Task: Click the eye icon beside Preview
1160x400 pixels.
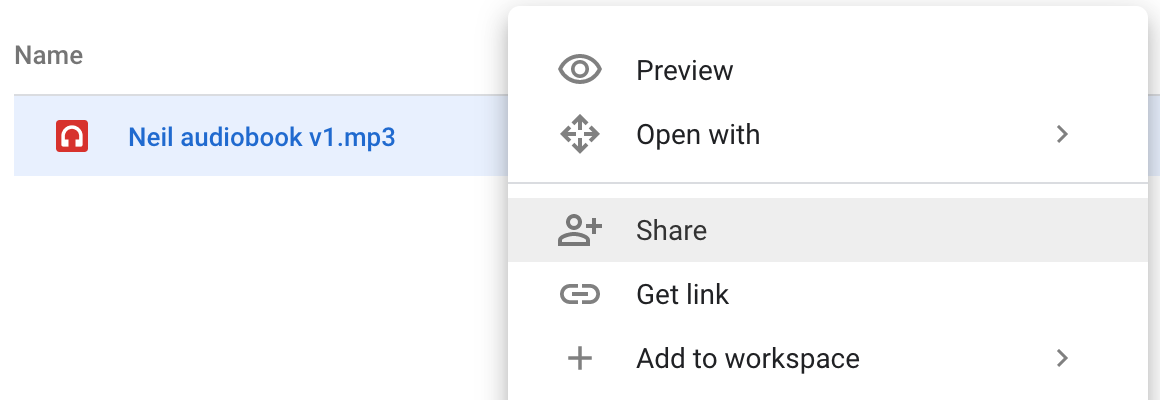Action: pos(580,70)
